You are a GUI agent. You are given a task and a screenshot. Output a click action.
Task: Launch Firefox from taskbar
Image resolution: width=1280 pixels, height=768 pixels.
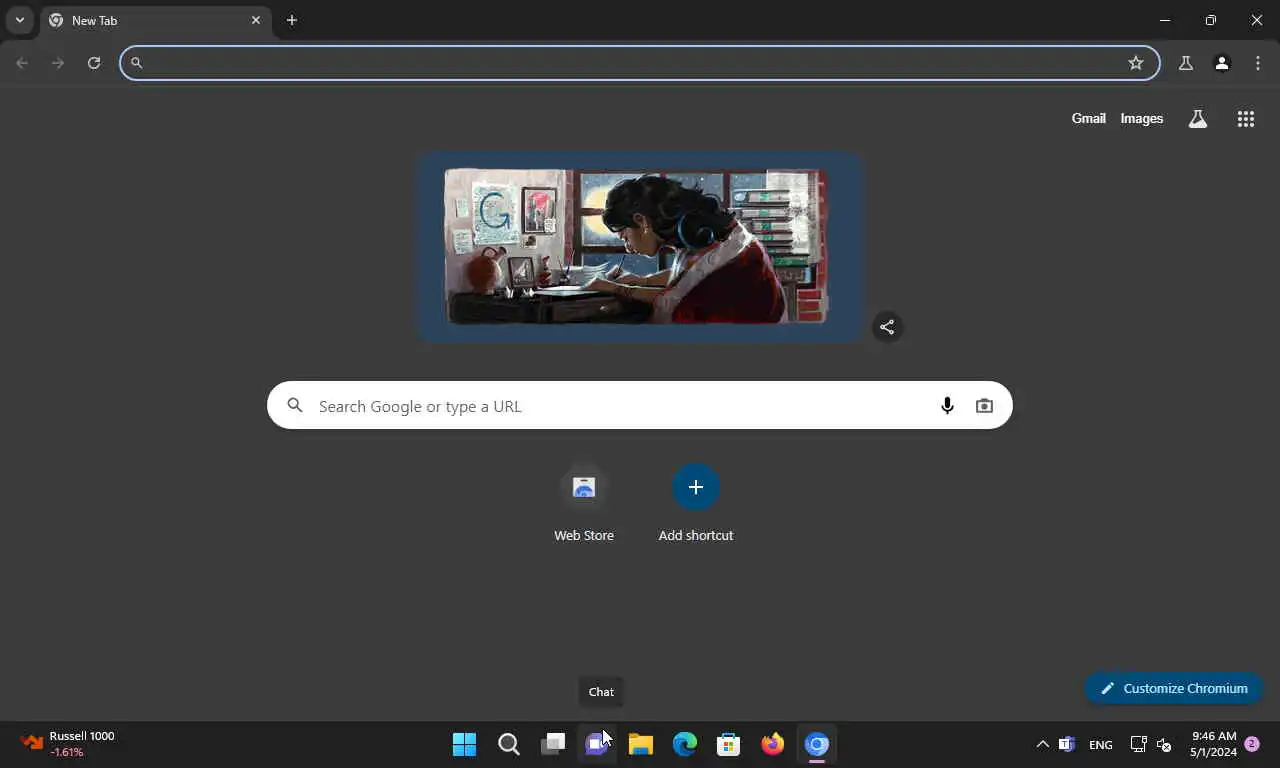(773, 744)
